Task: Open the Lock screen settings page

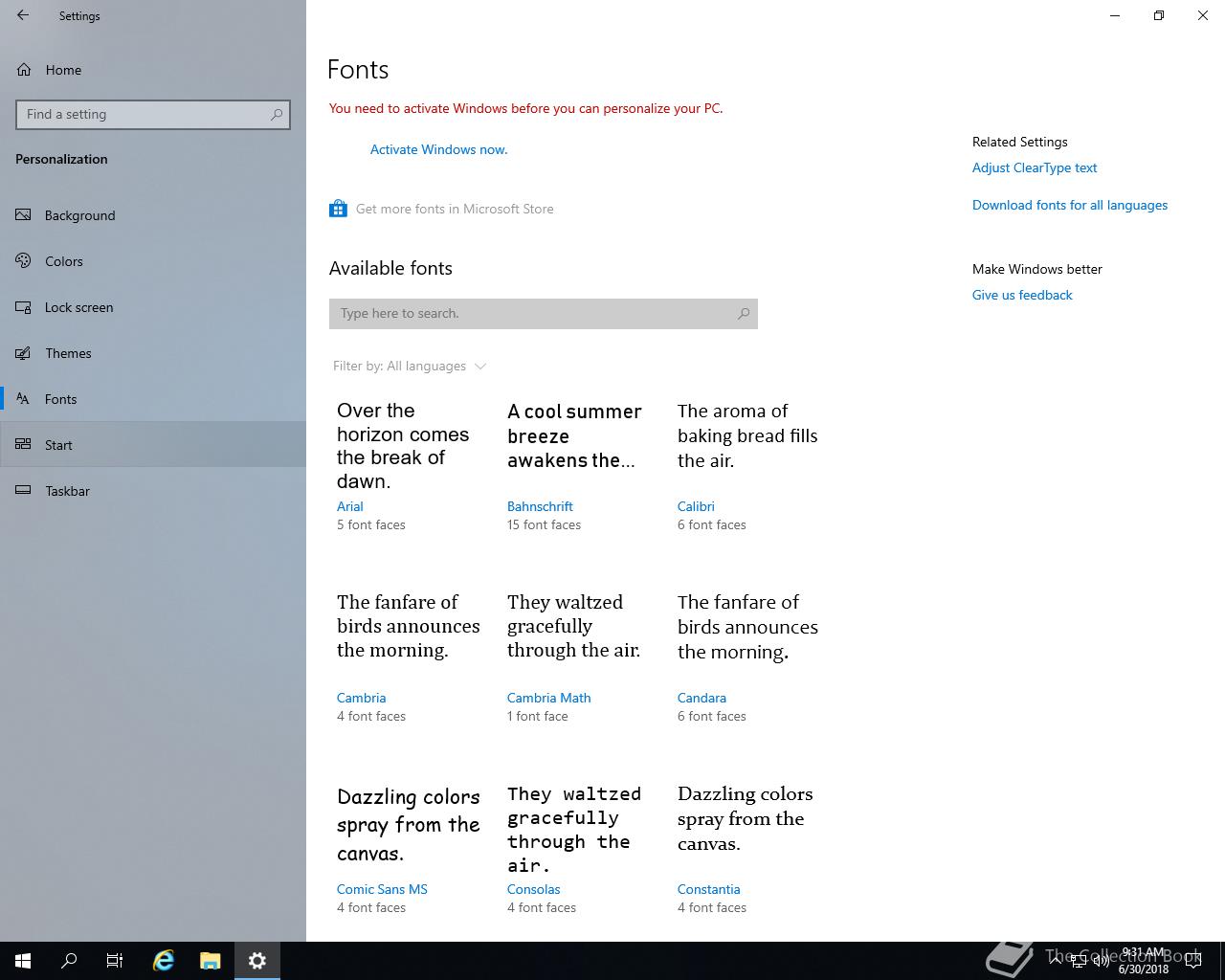Action: 153,307
